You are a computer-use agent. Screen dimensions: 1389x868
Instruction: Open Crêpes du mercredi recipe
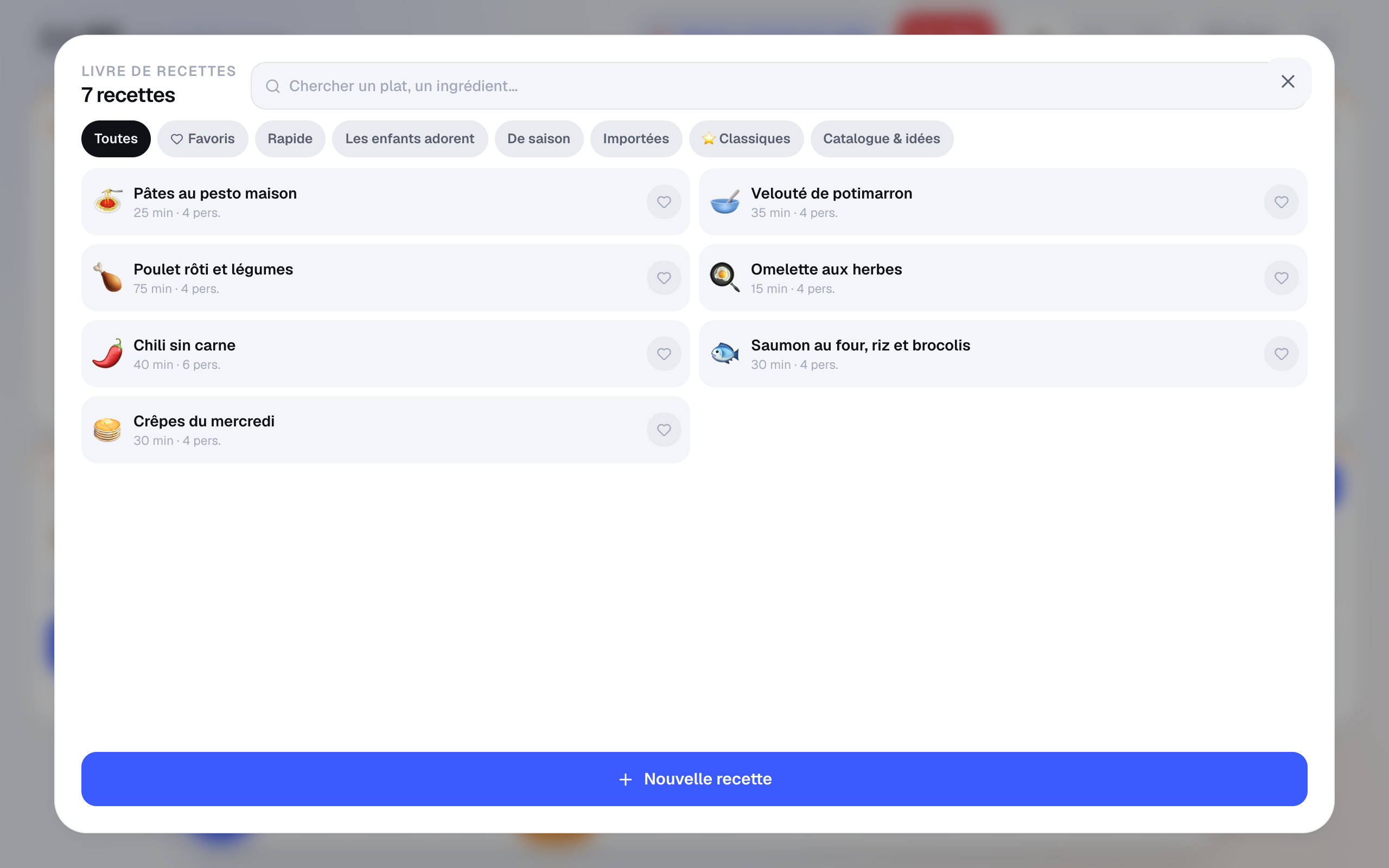[x=386, y=430]
